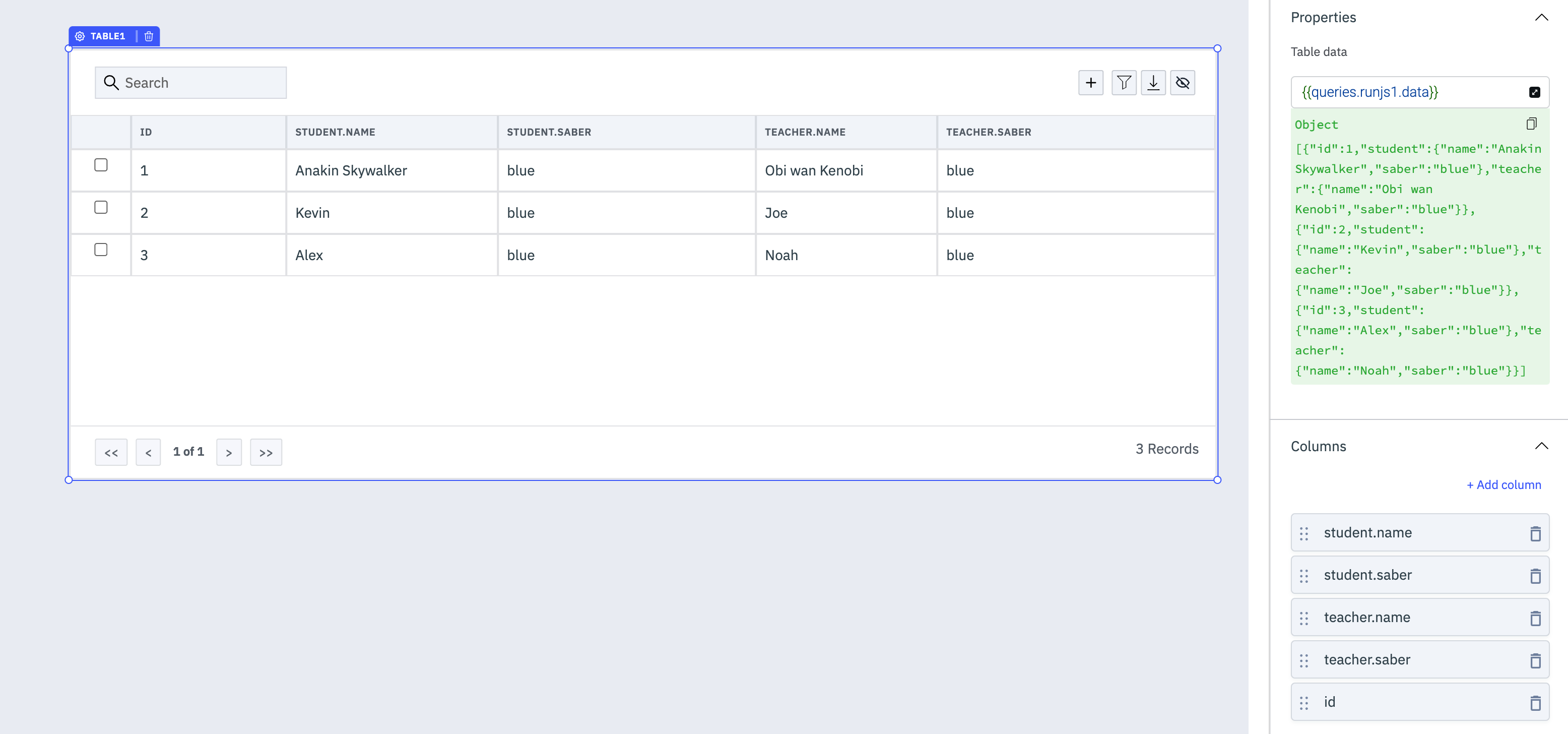Select the checkbox for Kevin's row
The image size is (1568, 734).
click(101, 208)
